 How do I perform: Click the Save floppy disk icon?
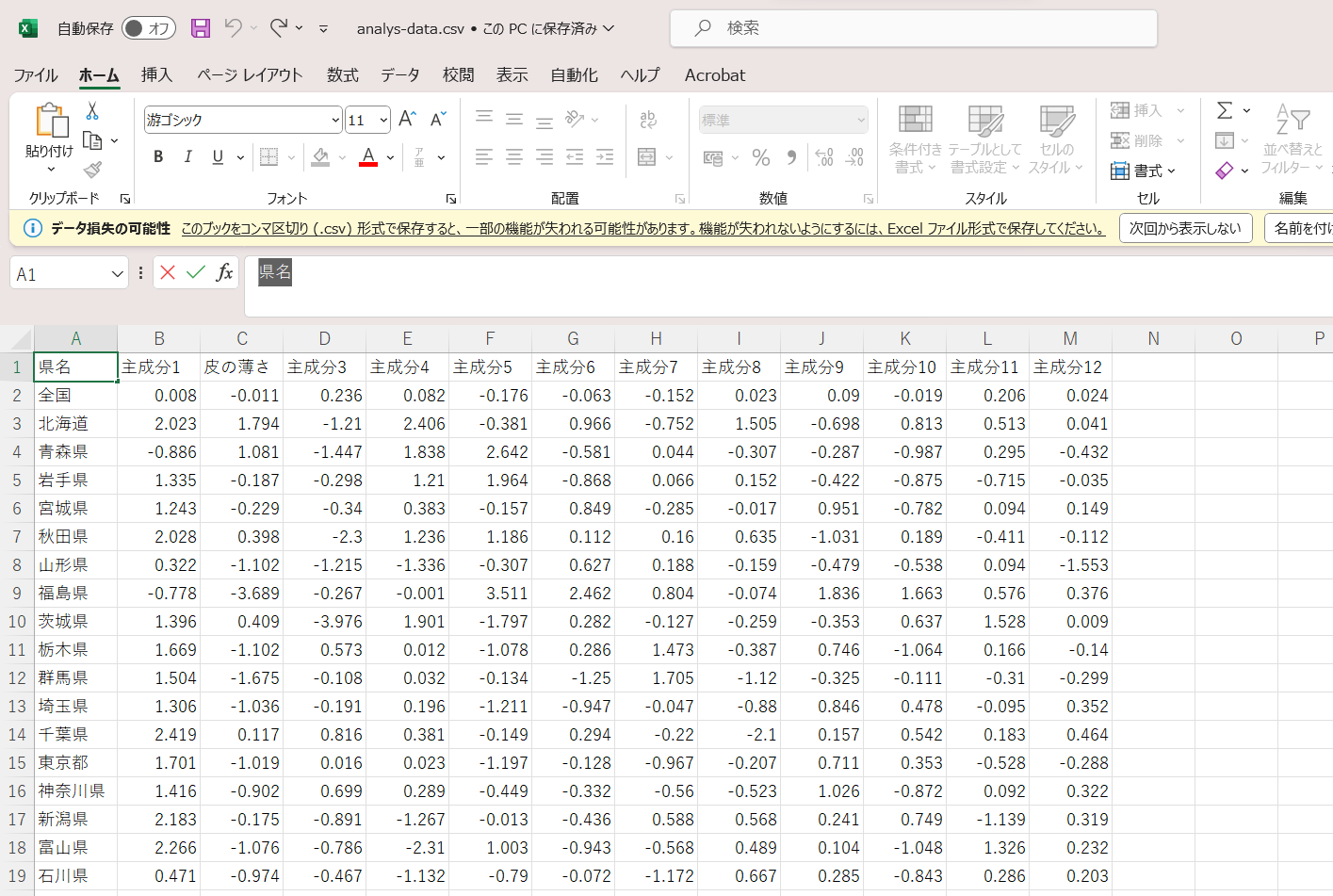point(201,28)
